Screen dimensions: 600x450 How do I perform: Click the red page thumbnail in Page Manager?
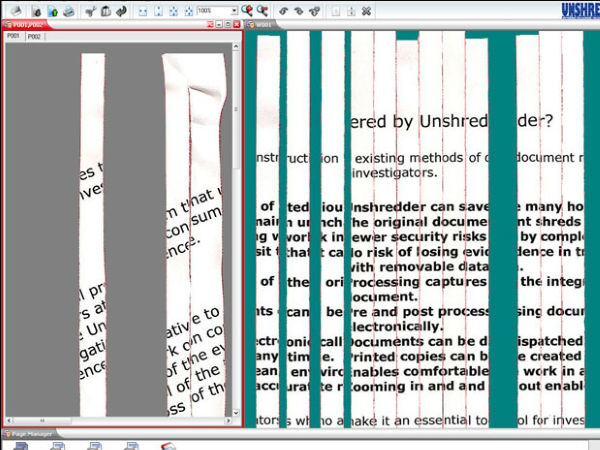[x=167, y=446]
